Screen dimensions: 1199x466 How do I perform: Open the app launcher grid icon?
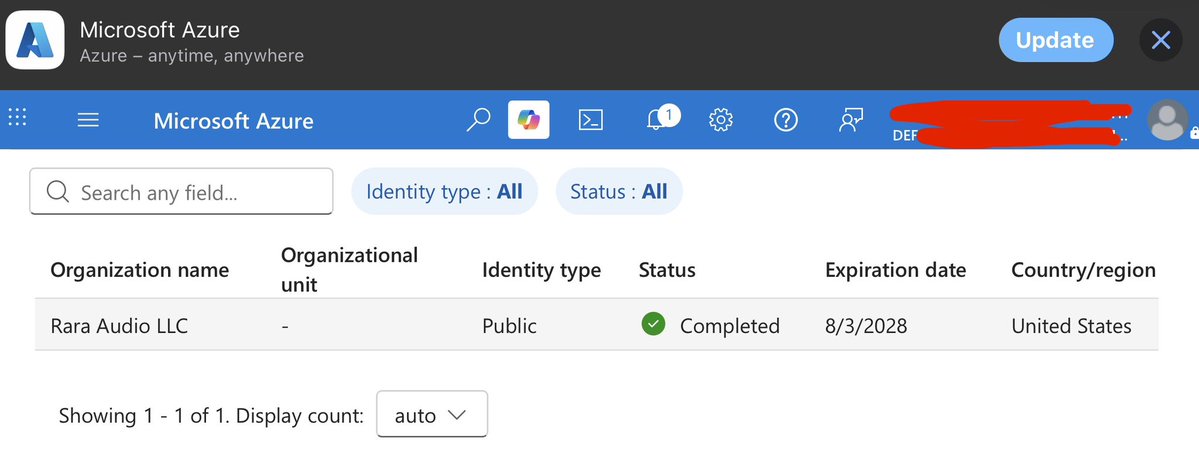click(17, 117)
